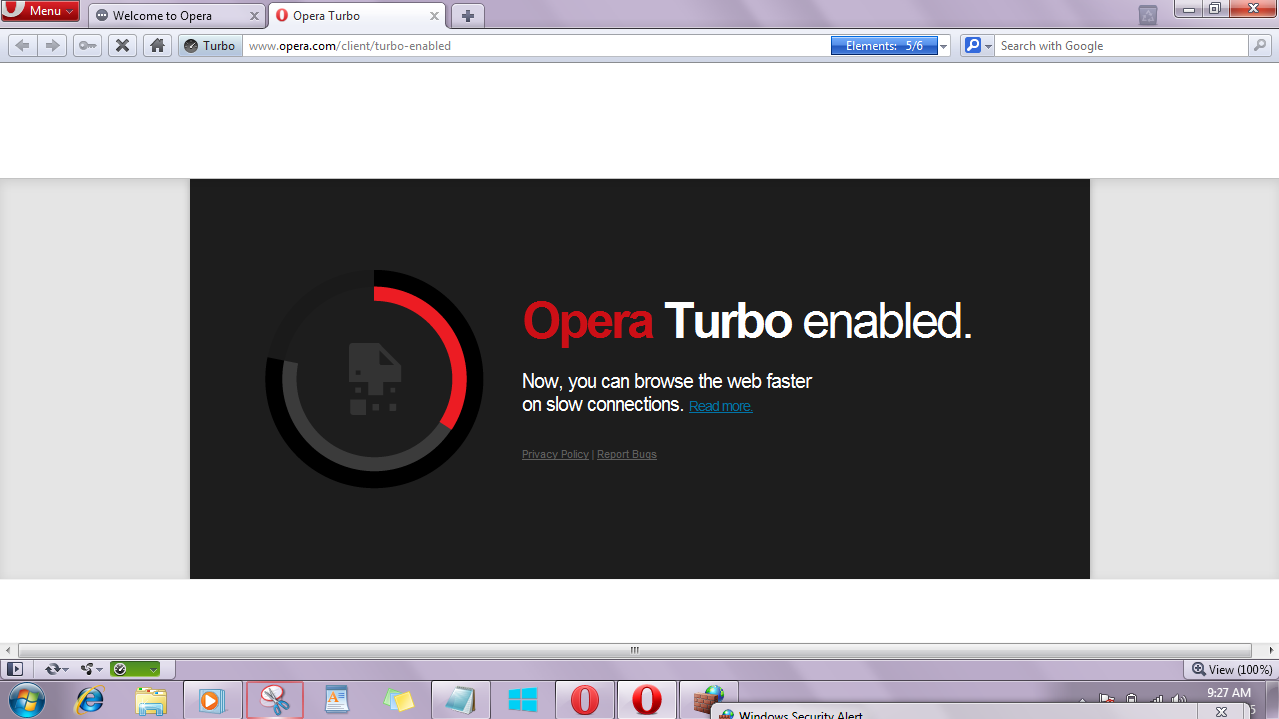Open the Opera Unite dropdown in status bar
Screen dimensions: 1279x719
tap(92, 669)
